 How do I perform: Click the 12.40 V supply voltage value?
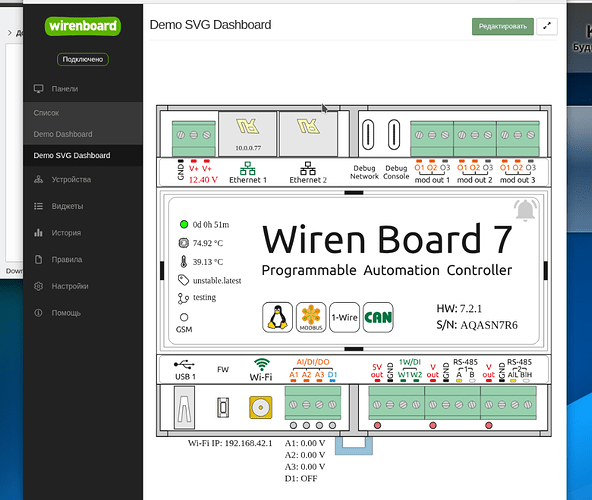203,180
